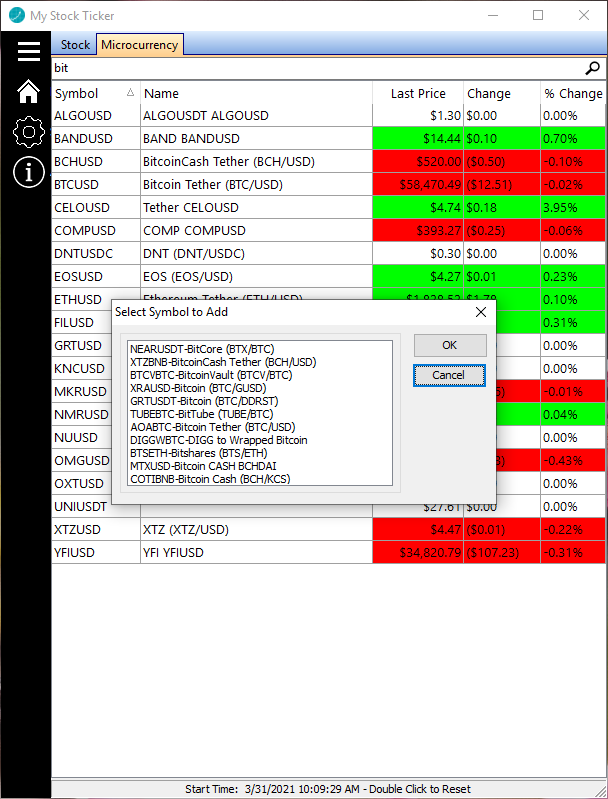Sort by the Name column header

256,93
